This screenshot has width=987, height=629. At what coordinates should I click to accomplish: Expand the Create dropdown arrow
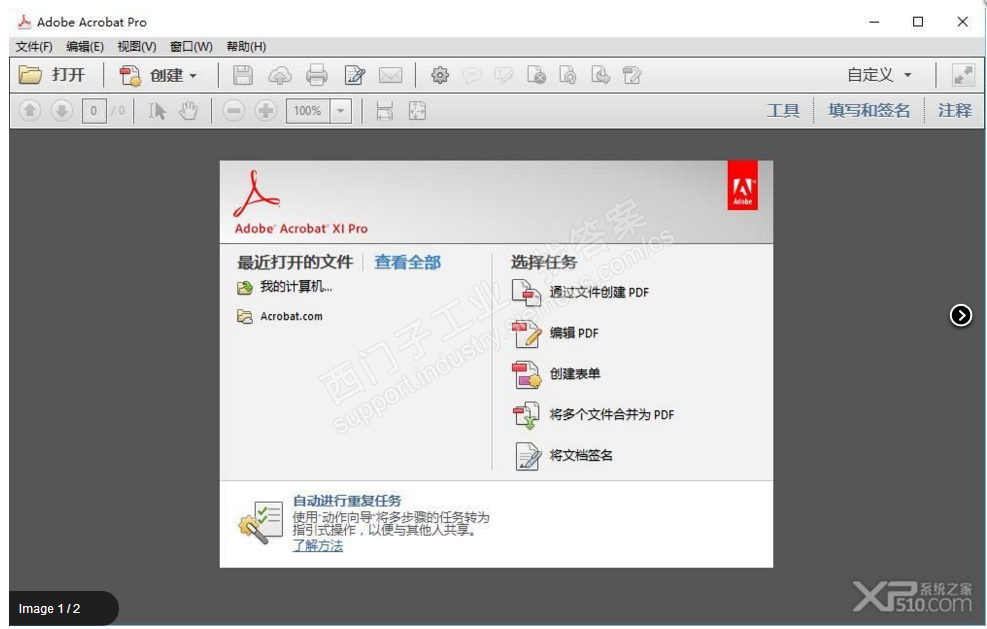[x=193, y=76]
